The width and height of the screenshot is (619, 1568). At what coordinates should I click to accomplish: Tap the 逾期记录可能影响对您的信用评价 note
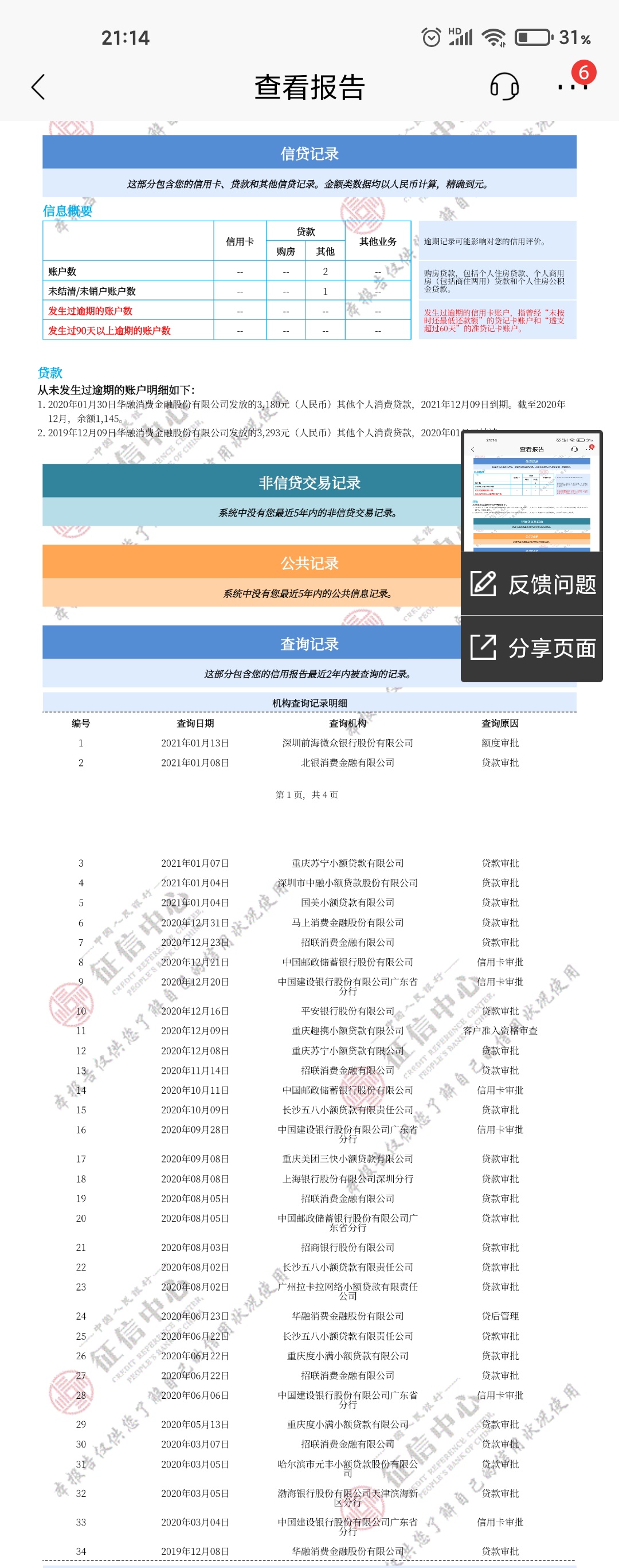[484, 242]
